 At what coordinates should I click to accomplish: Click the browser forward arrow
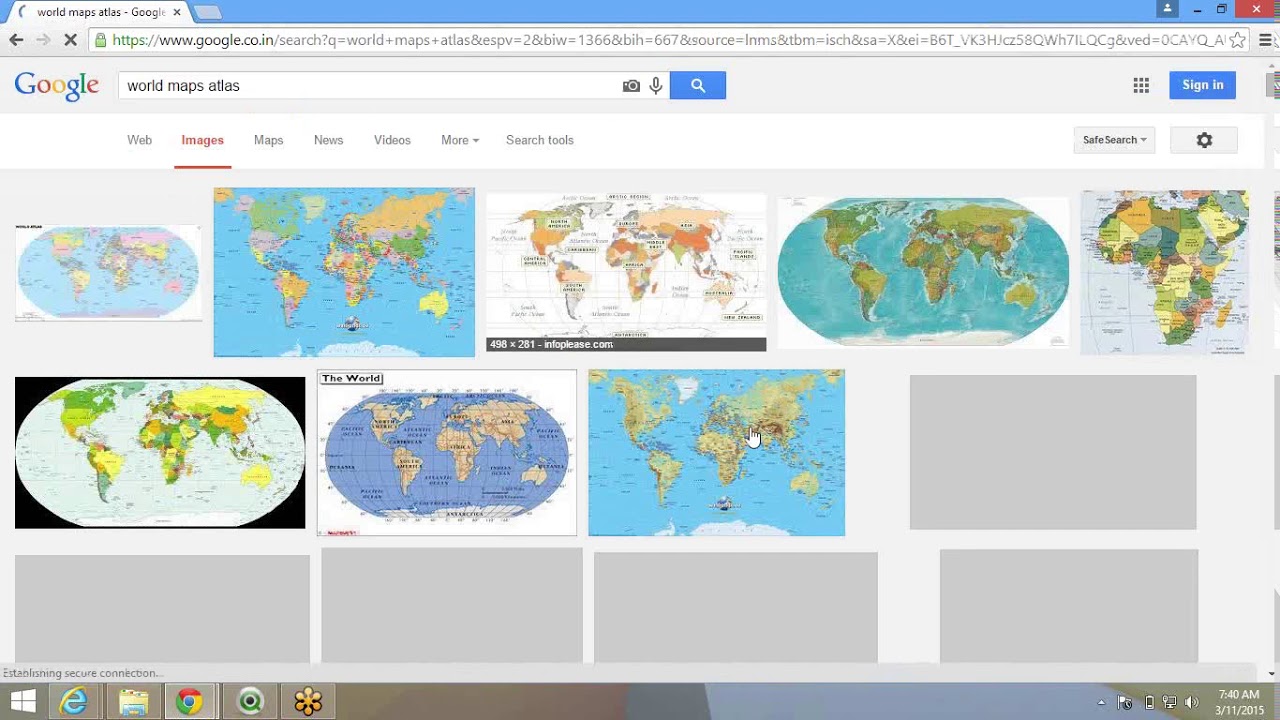pyautogui.click(x=43, y=40)
